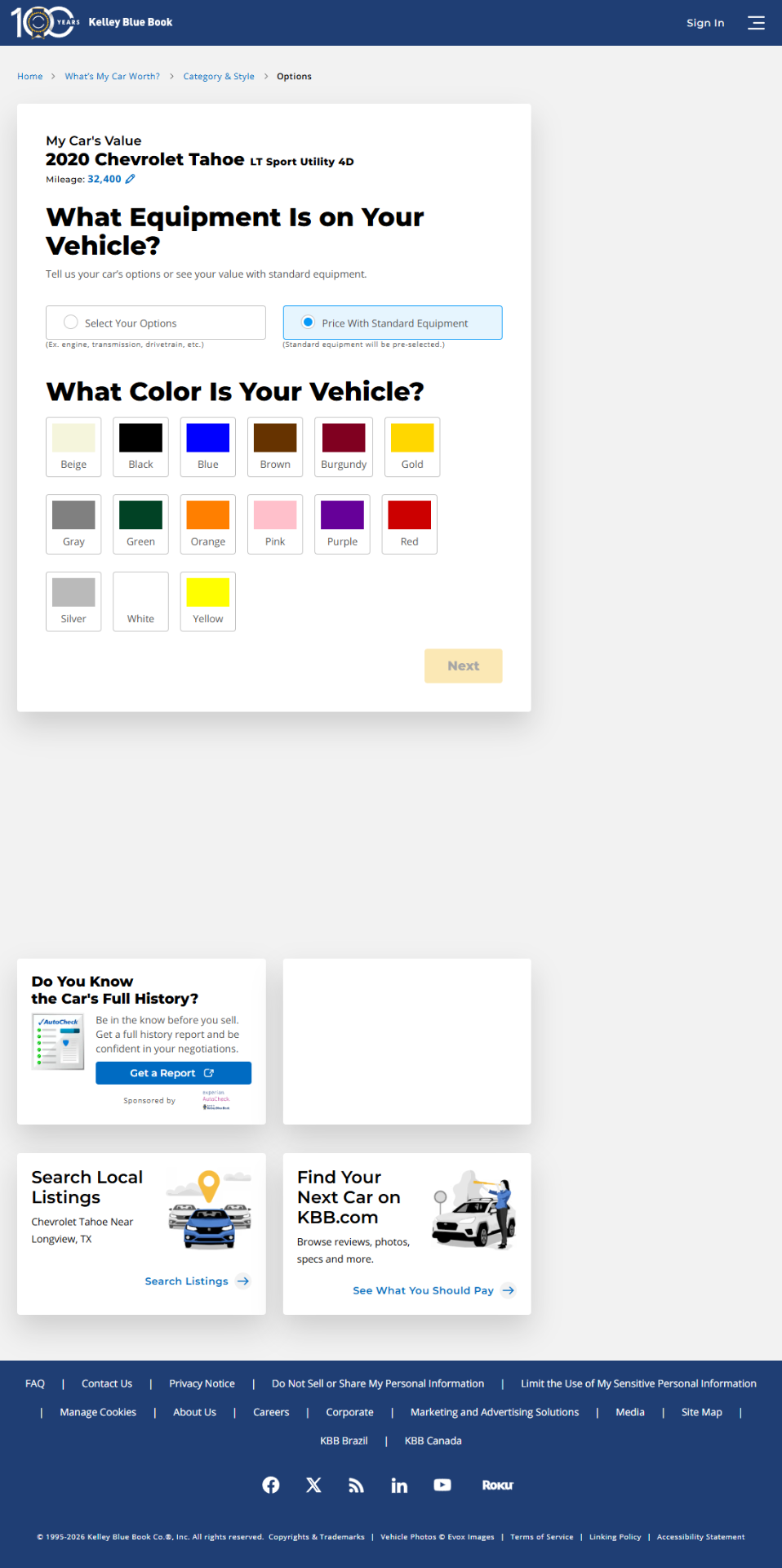Go to Home breadcrumb
Viewport: 782px width, 1568px height.
[30, 76]
